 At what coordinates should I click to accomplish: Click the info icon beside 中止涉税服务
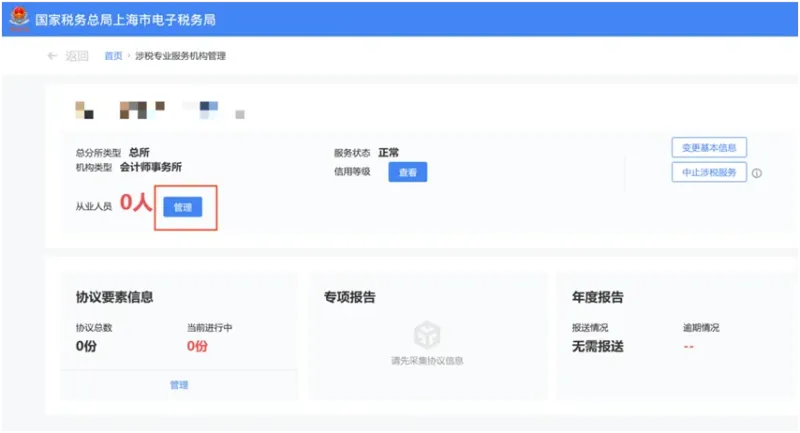click(x=757, y=173)
